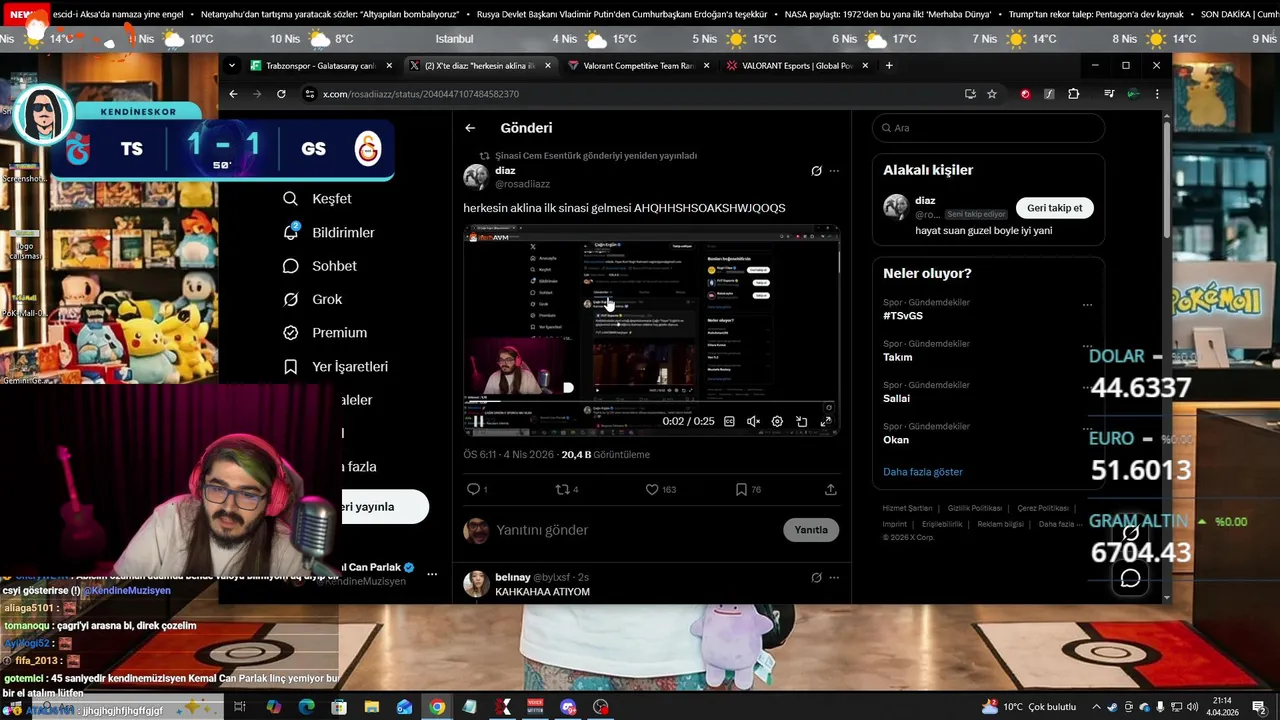Image resolution: width=1280 pixels, height=720 pixels.
Task: Open Sohbet in the X sidebar
Action: point(319,266)
